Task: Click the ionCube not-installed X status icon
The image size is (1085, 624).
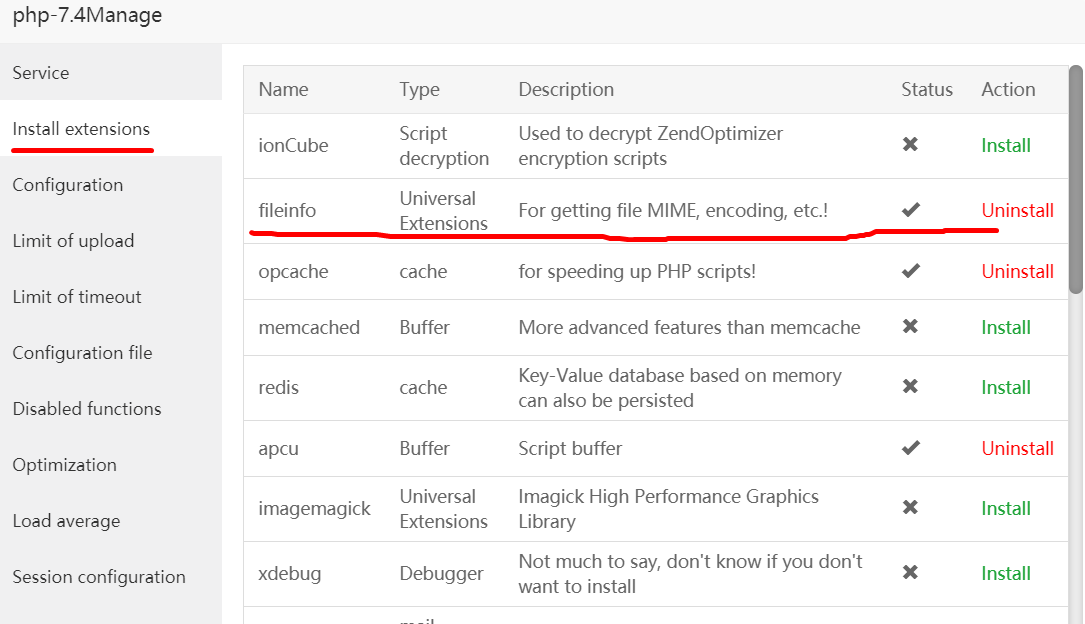Action: tap(910, 145)
